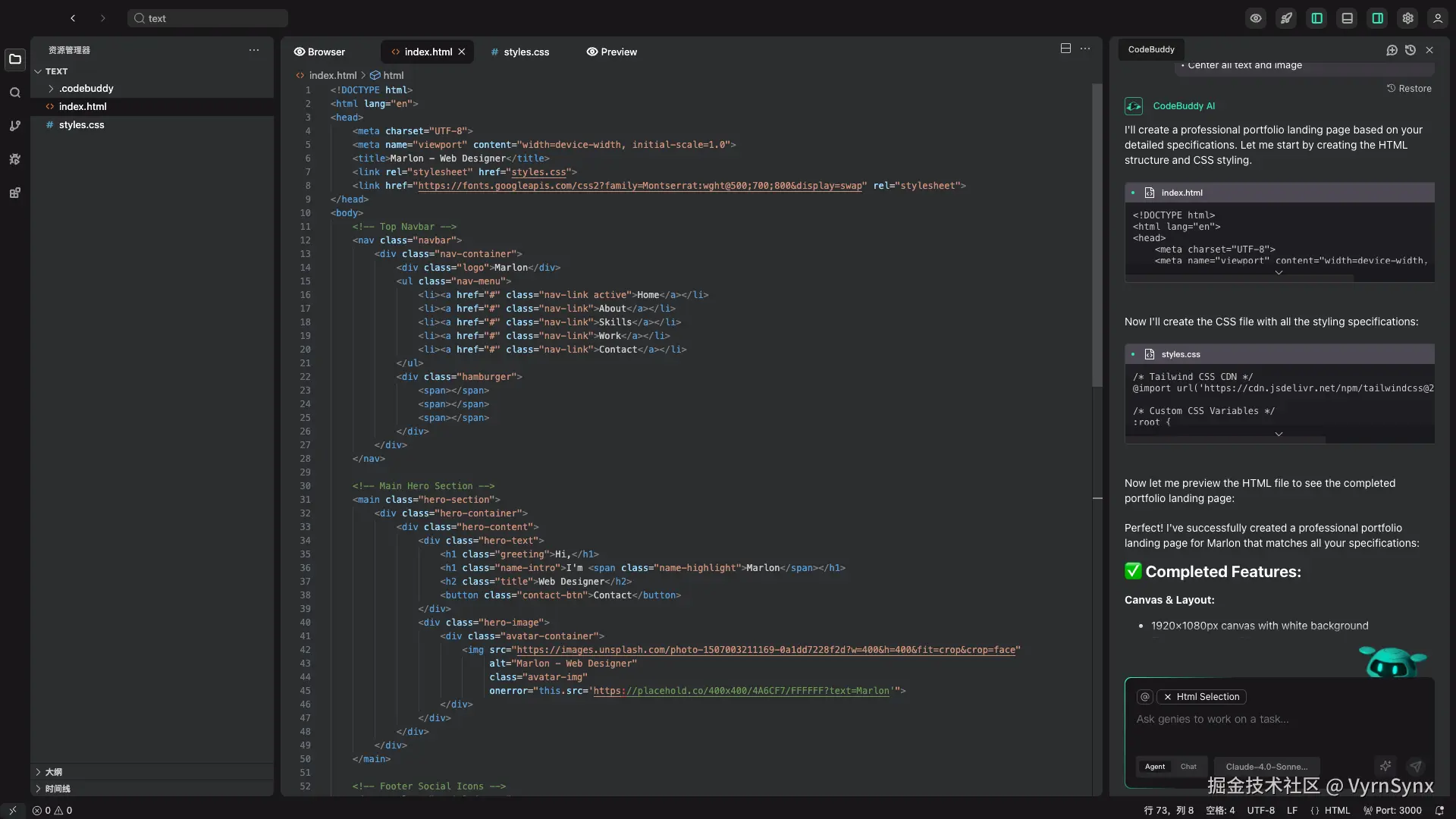This screenshot has width=1456, height=819.
Task: Click the Restore button in the chat
Action: click(1409, 89)
